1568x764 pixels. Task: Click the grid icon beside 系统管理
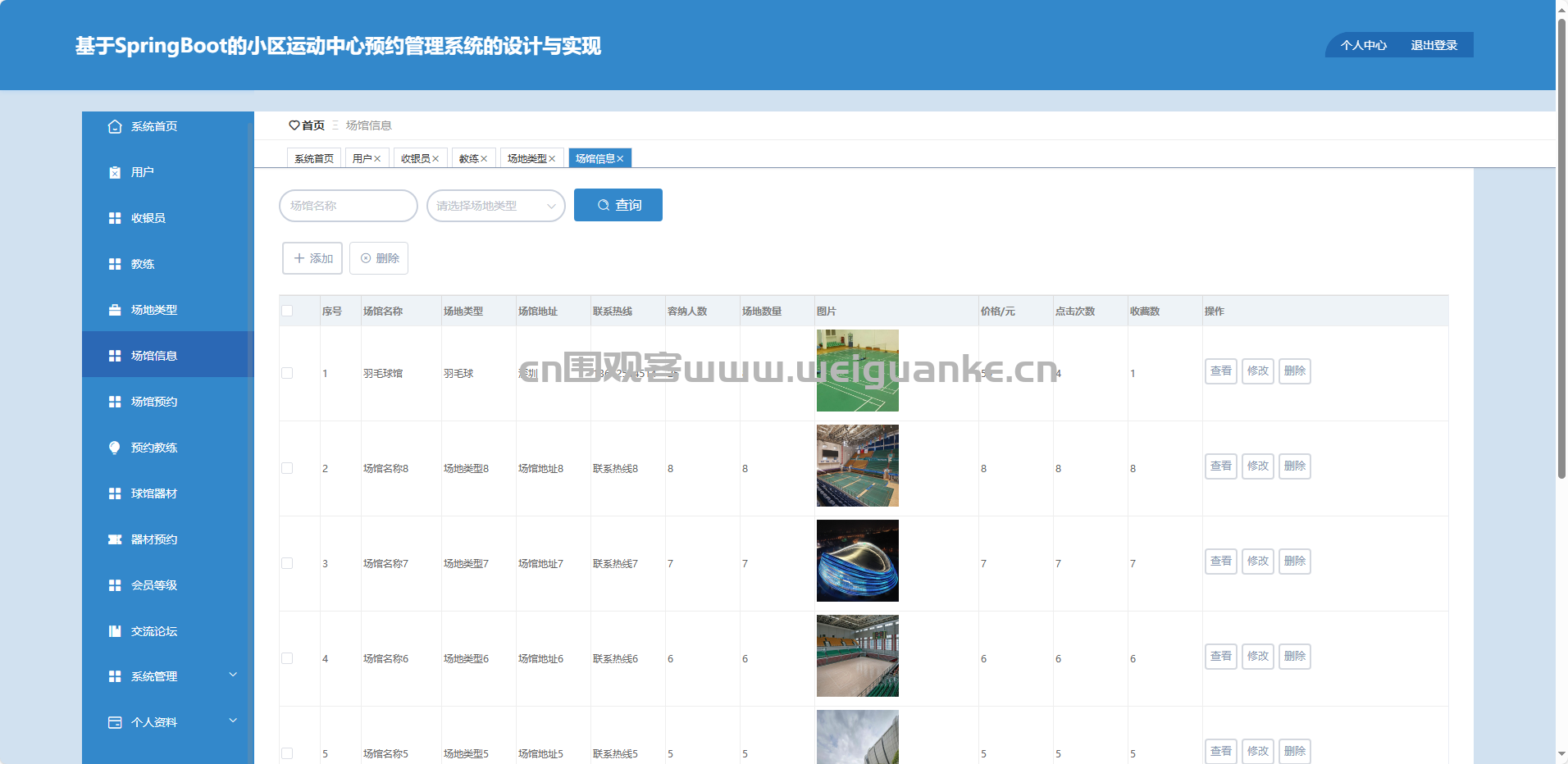tap(115, 676)
